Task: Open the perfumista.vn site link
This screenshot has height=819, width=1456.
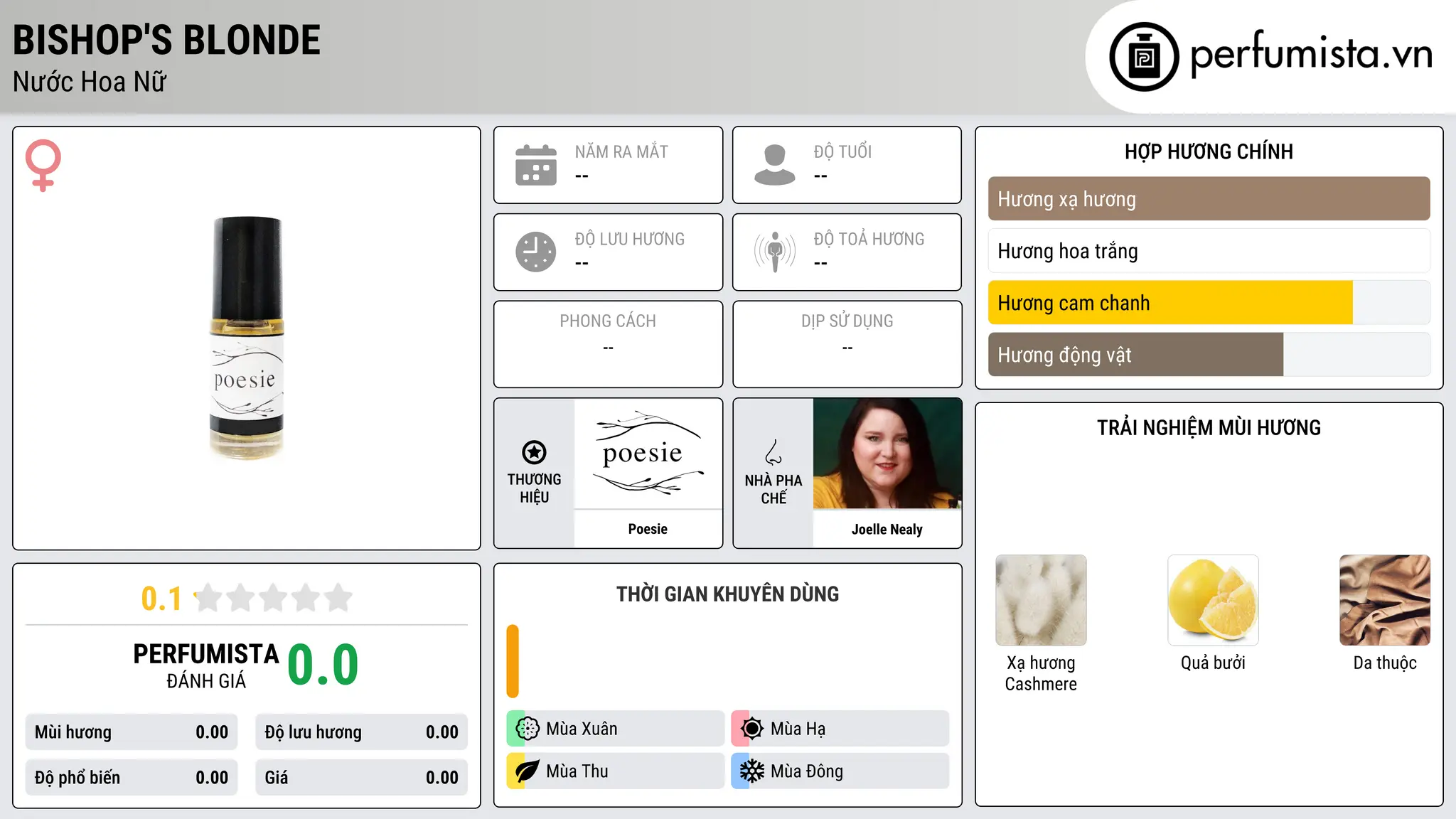Action: 1311,54
